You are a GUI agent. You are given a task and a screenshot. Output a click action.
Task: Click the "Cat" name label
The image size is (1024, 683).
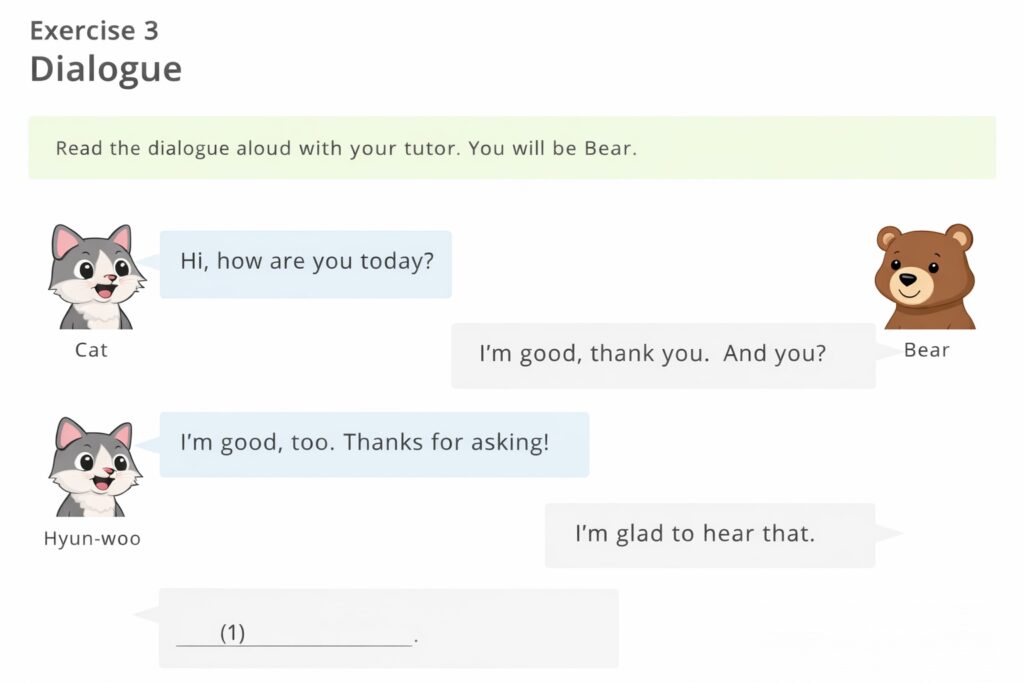91,351
